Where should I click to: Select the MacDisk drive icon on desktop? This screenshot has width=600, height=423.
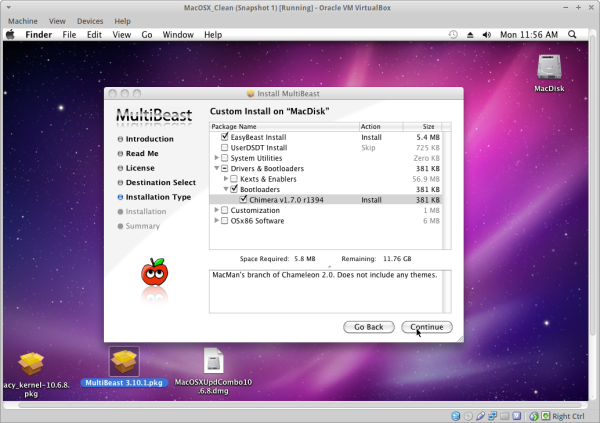pos(549,67)
